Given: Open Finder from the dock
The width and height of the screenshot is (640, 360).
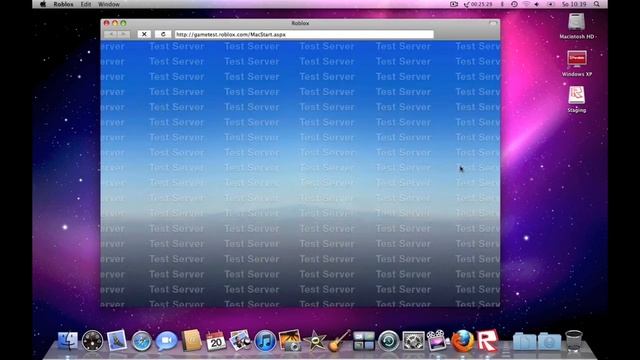Looking at the screenshot, I should (x=68, y=340).
